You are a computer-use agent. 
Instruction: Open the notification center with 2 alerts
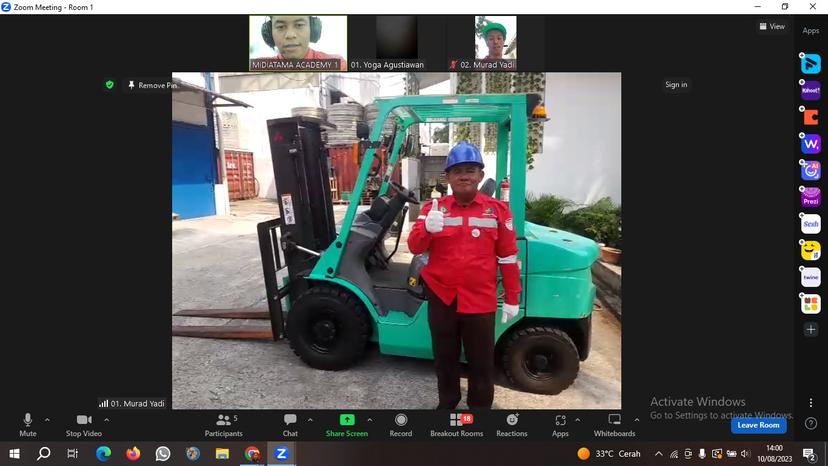[x=808, y=453]
